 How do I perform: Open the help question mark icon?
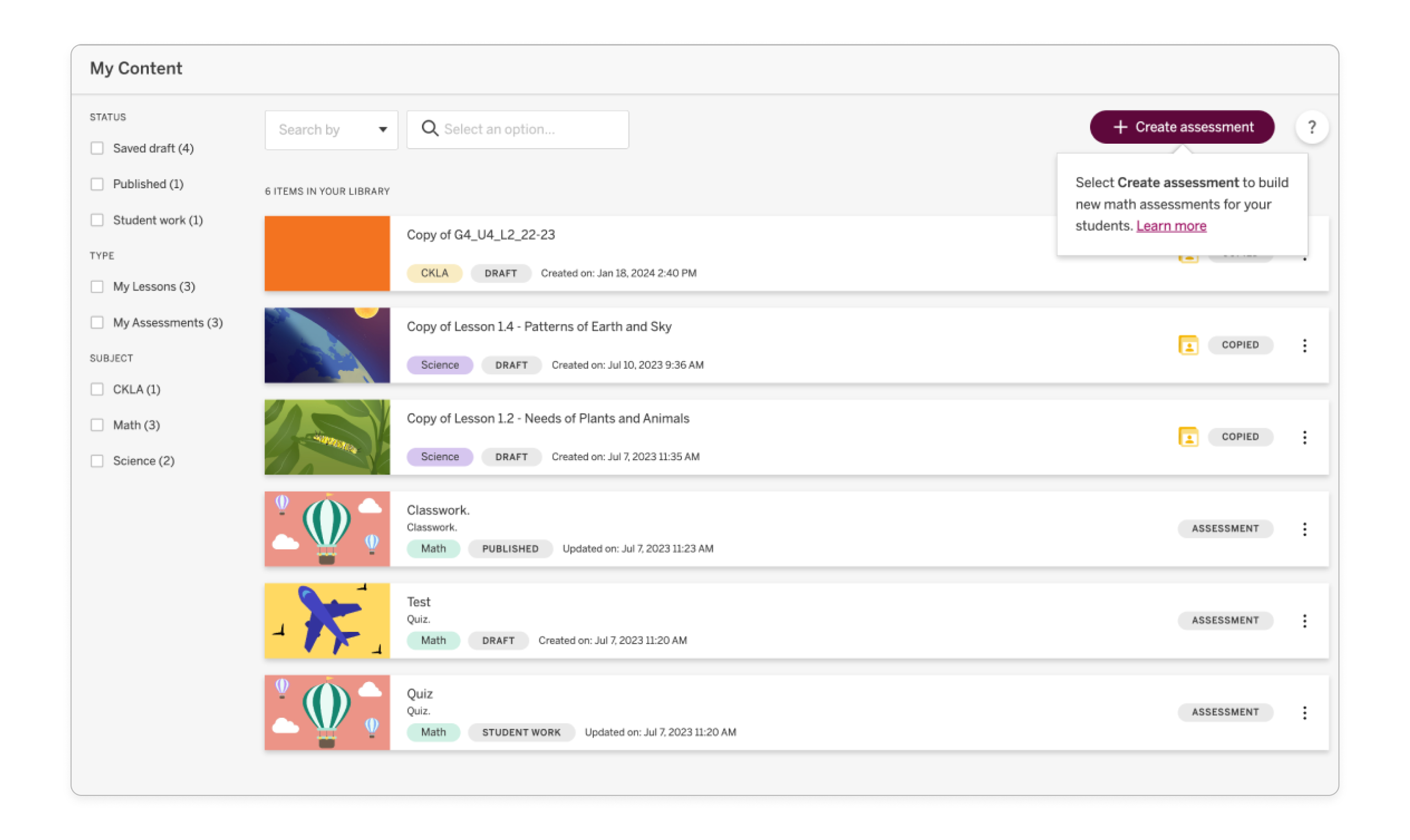1311,127
